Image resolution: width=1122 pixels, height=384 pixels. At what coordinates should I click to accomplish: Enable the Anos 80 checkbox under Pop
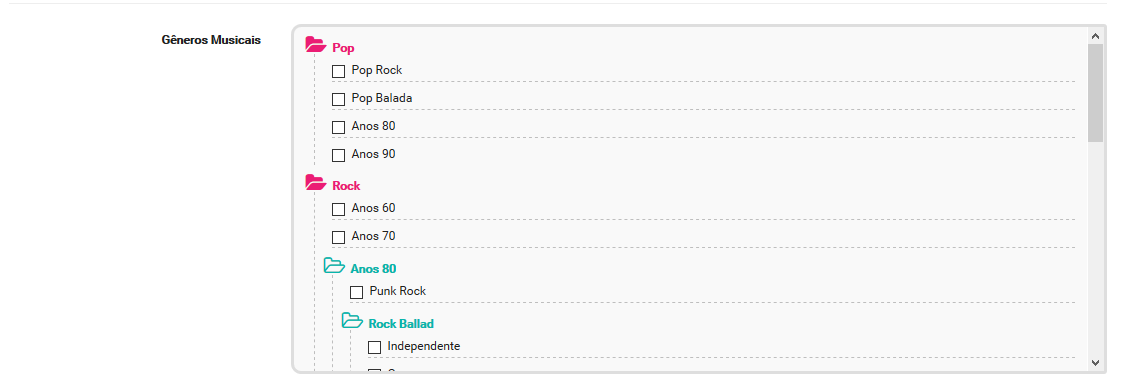pos(338,127)
